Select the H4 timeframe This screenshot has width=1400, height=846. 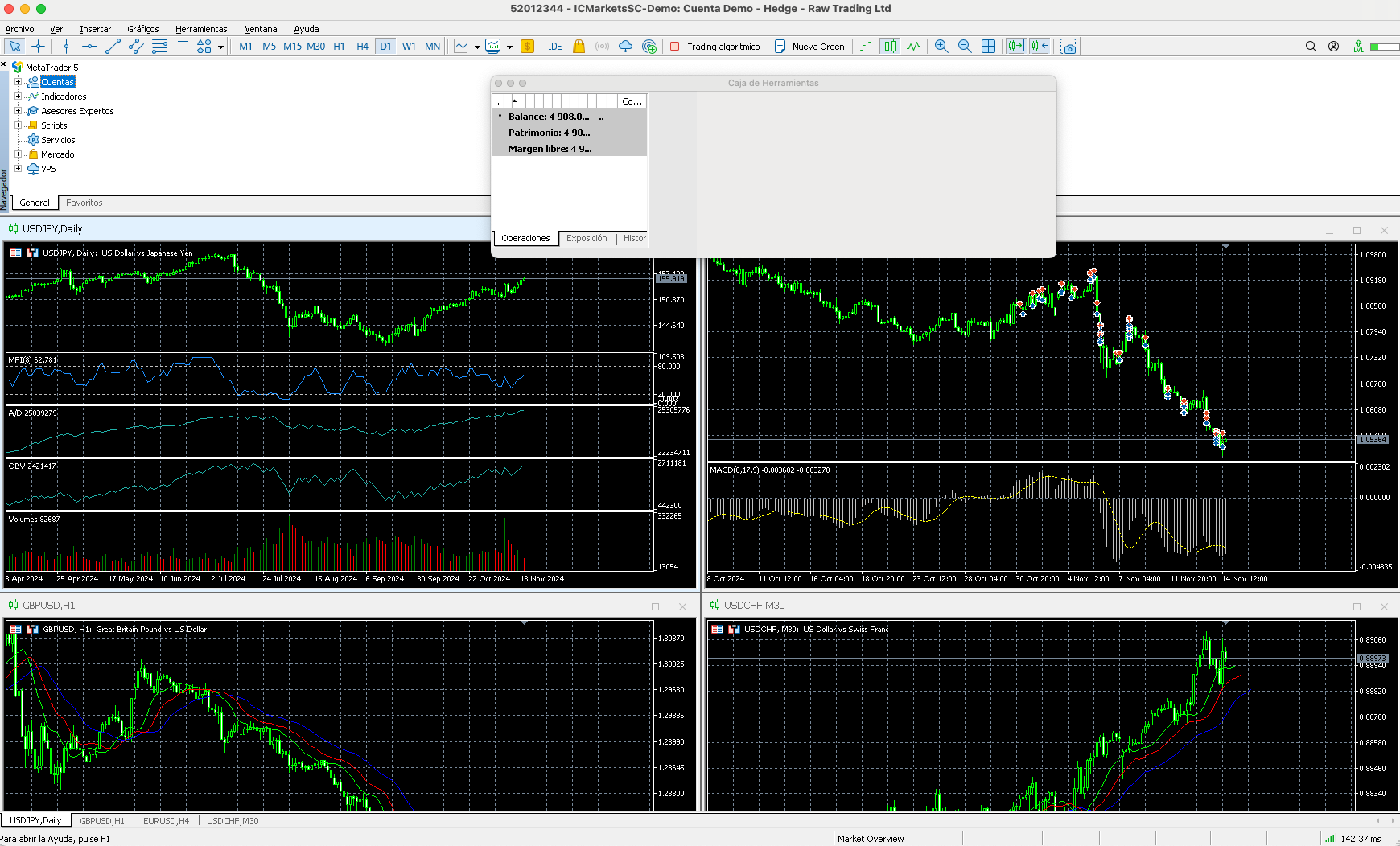tap(362, 46)
